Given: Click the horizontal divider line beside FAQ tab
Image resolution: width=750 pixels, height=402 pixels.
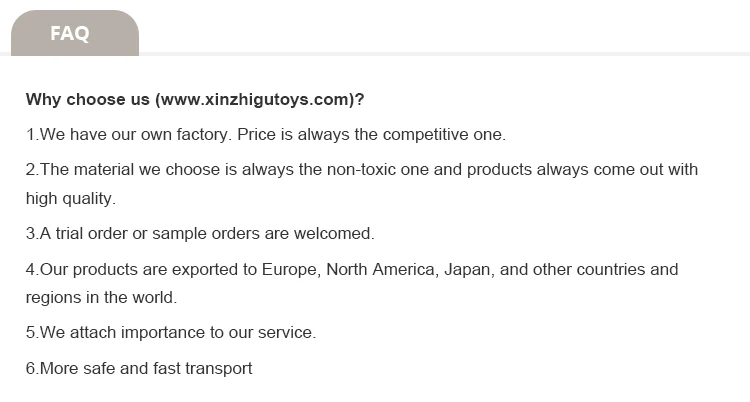Looking at the screenshot, I should [x=440, y=53].
